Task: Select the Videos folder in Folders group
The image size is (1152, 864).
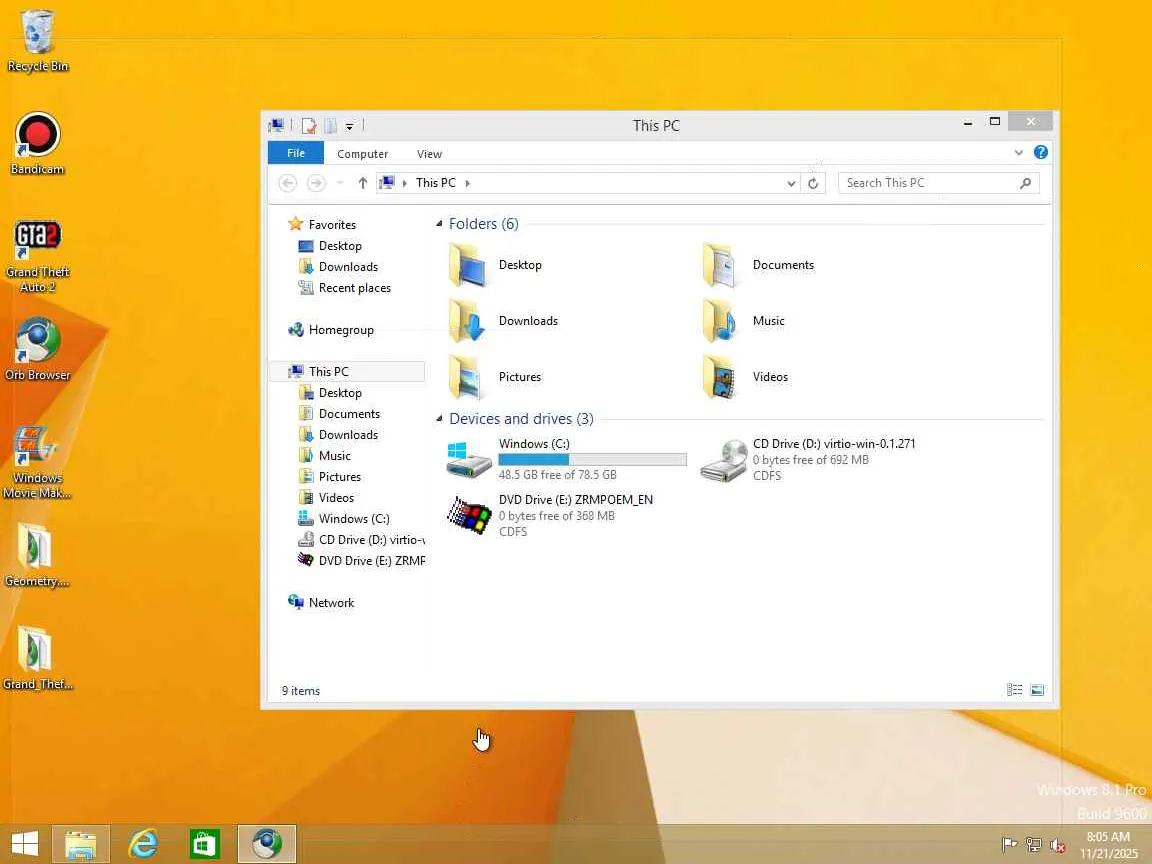Action: click(746, 377)
